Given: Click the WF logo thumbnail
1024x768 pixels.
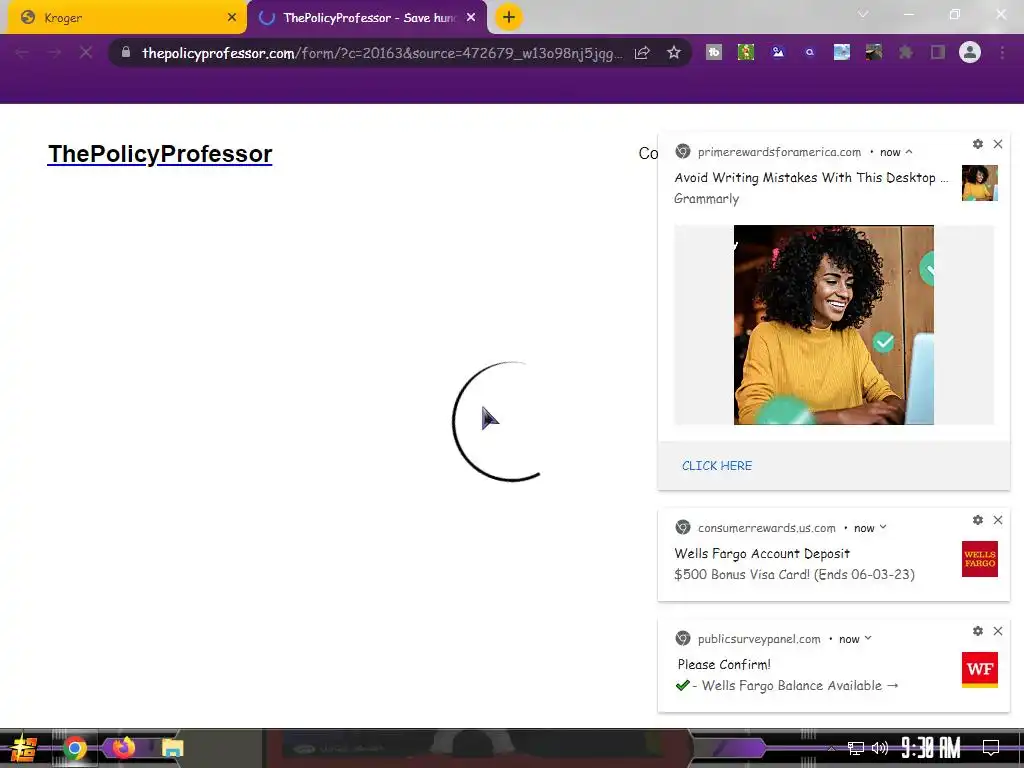Looking at the screenshot, I should pos(980,670).
